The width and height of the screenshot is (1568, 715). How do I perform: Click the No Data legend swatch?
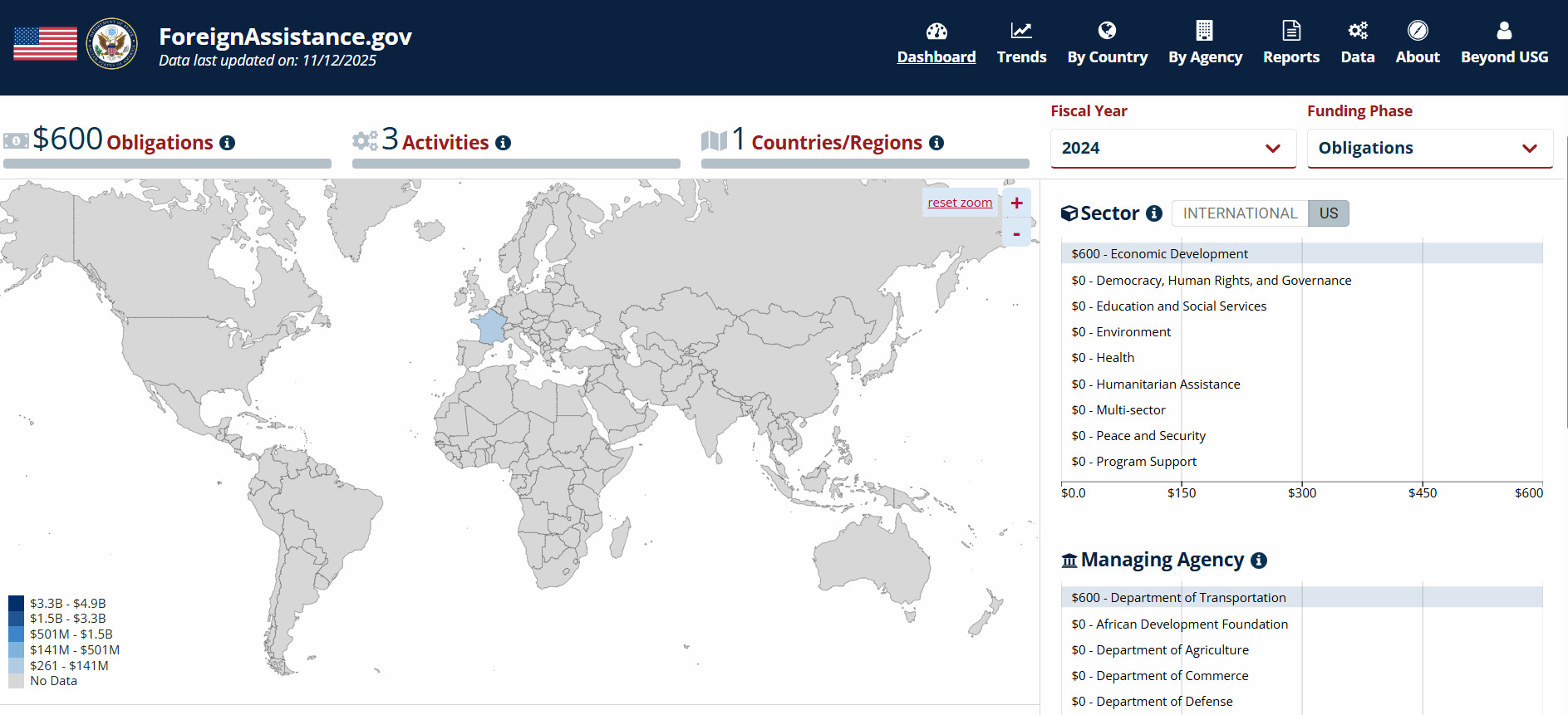click(x=16, y=680)
